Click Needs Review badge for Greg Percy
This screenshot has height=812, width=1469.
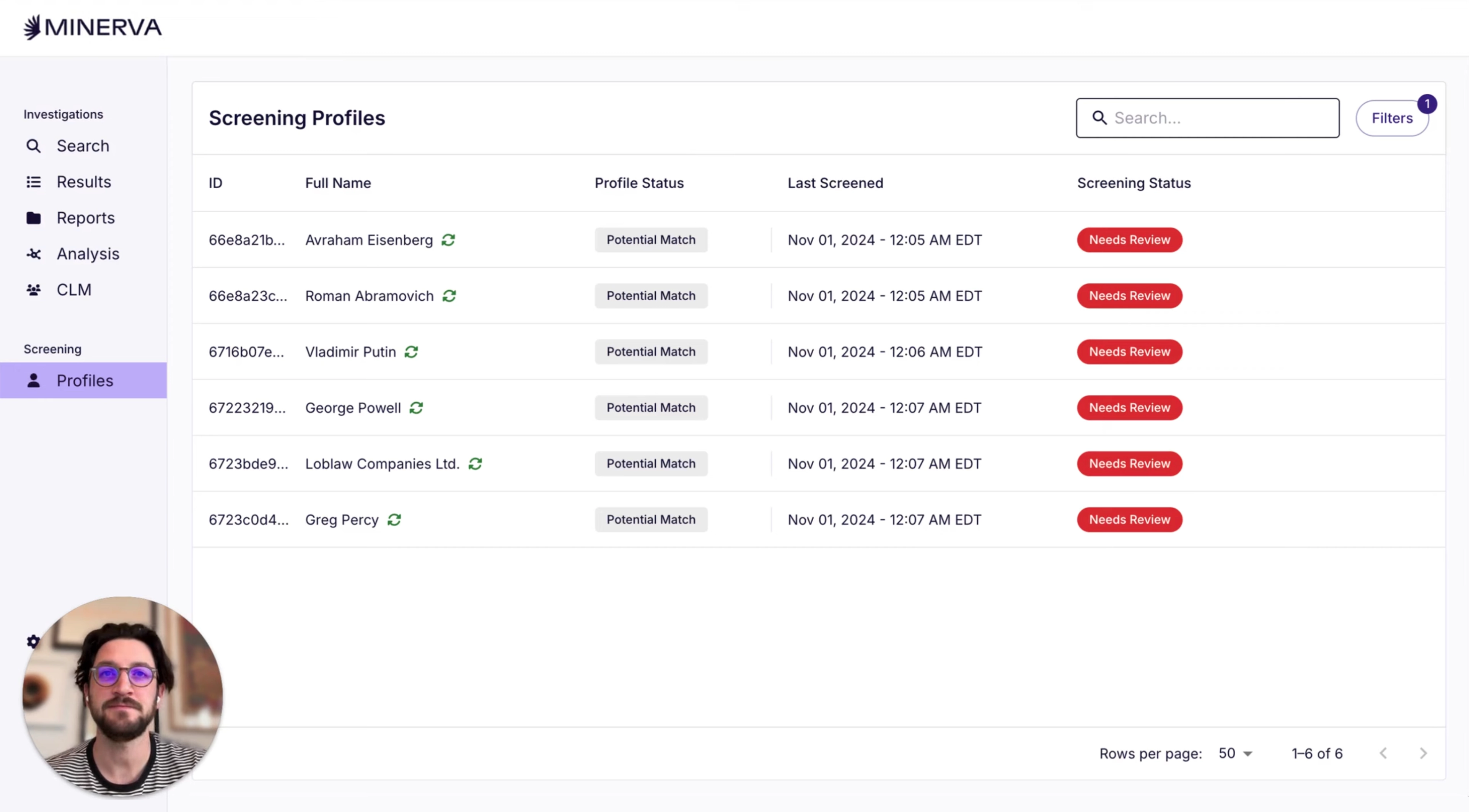tap(1129, 519)
